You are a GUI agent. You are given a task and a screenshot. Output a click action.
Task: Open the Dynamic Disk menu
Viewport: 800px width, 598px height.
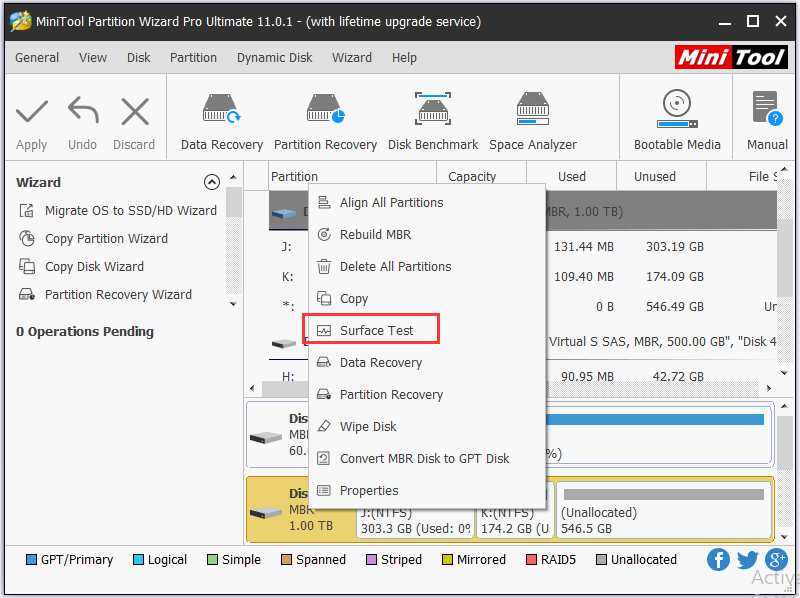coord(274,58)
